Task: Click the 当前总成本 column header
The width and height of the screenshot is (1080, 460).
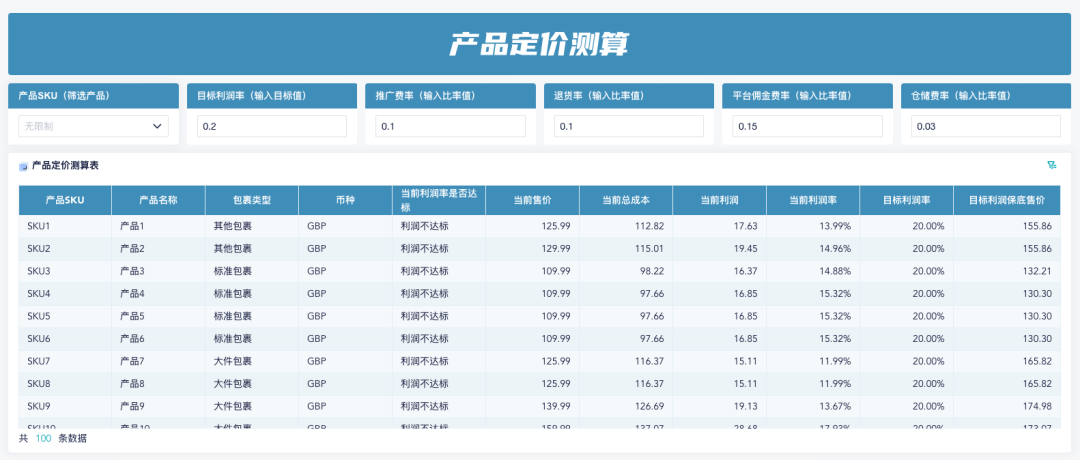Action: [626, 200]
